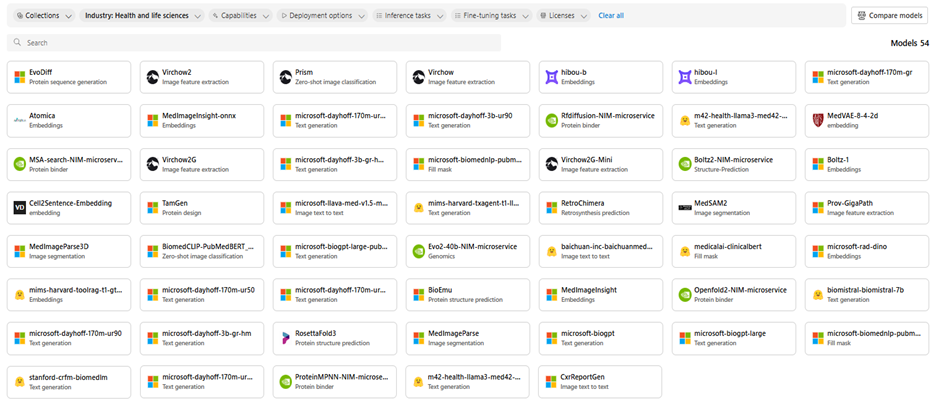
Task: Click the mims-harvard-toolrag model name
Action: (x=76, y=290)
